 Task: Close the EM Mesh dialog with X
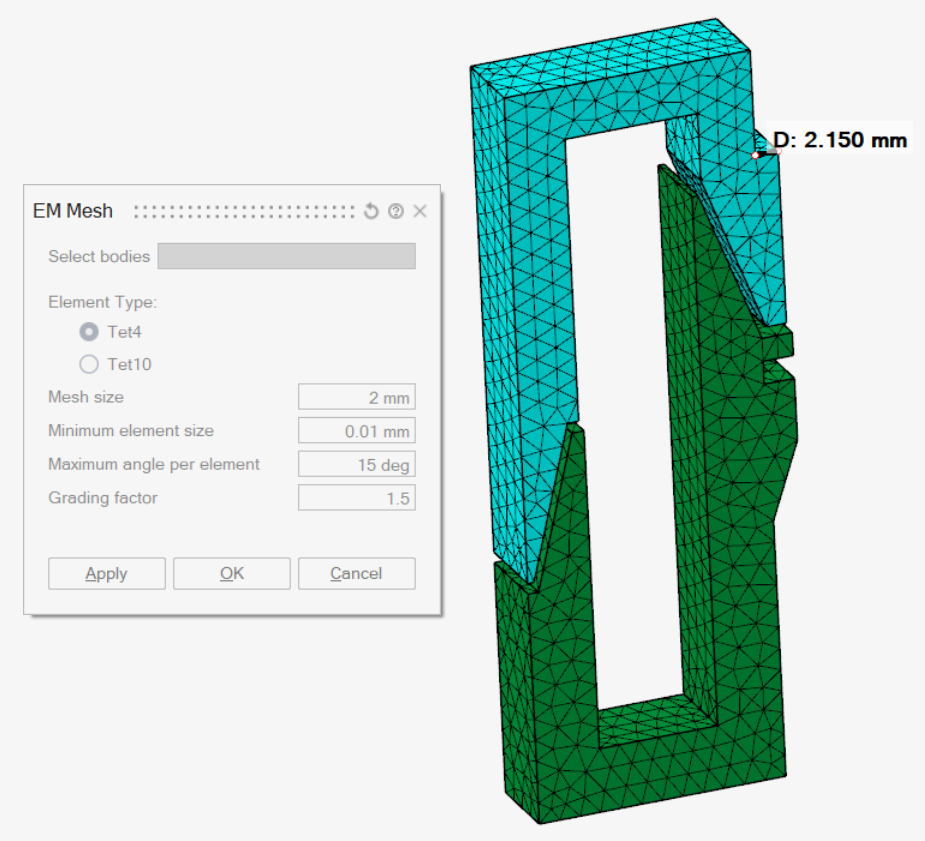coord(420,211)
